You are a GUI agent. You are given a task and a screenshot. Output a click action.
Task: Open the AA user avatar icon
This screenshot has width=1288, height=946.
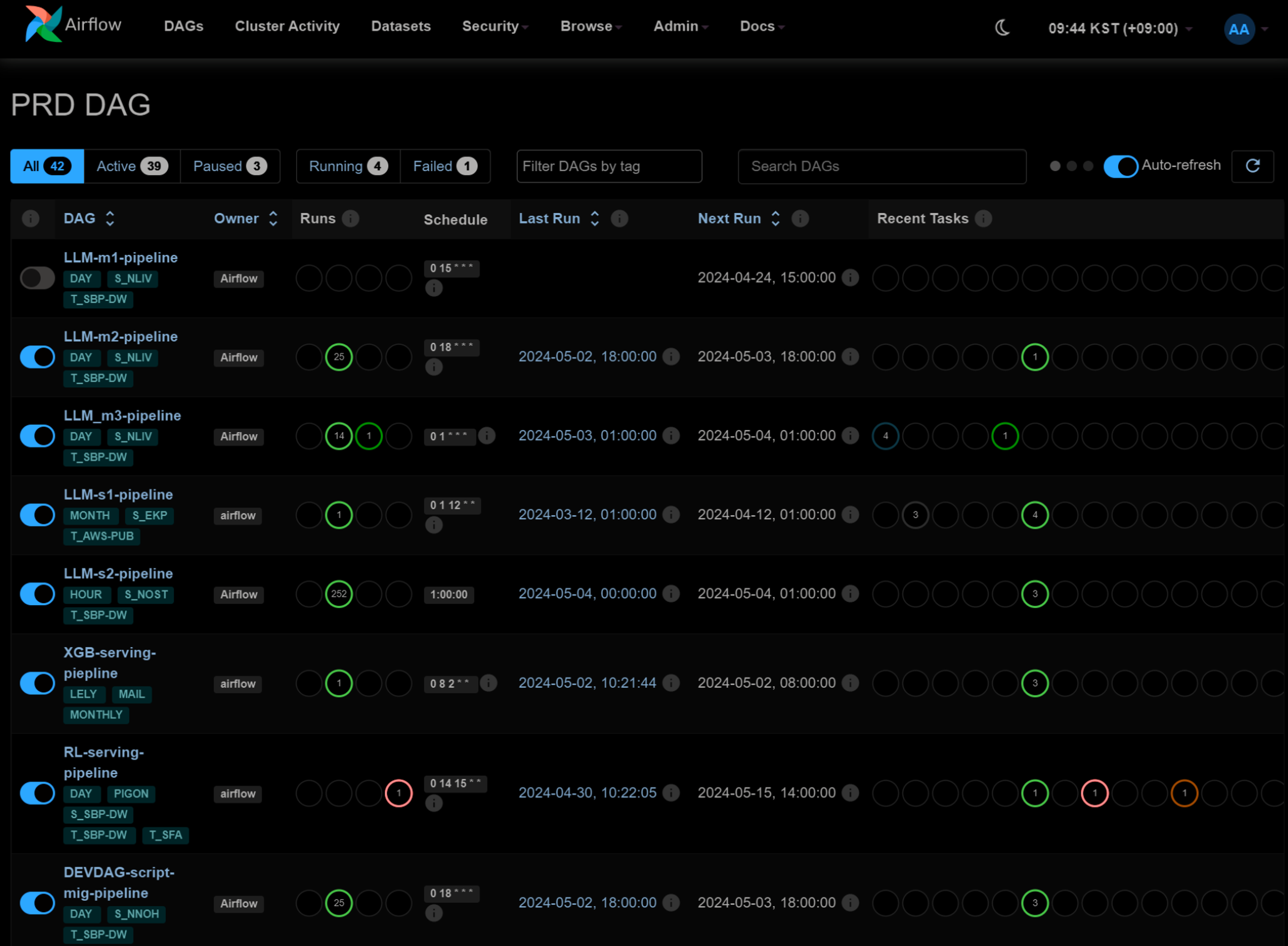[1239, 29]
